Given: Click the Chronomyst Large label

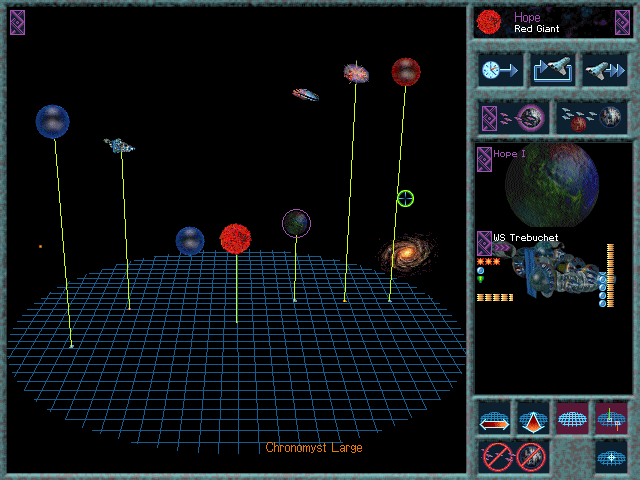Looking at the screenshot, I should pyautogui.click(x=314, y=448).
